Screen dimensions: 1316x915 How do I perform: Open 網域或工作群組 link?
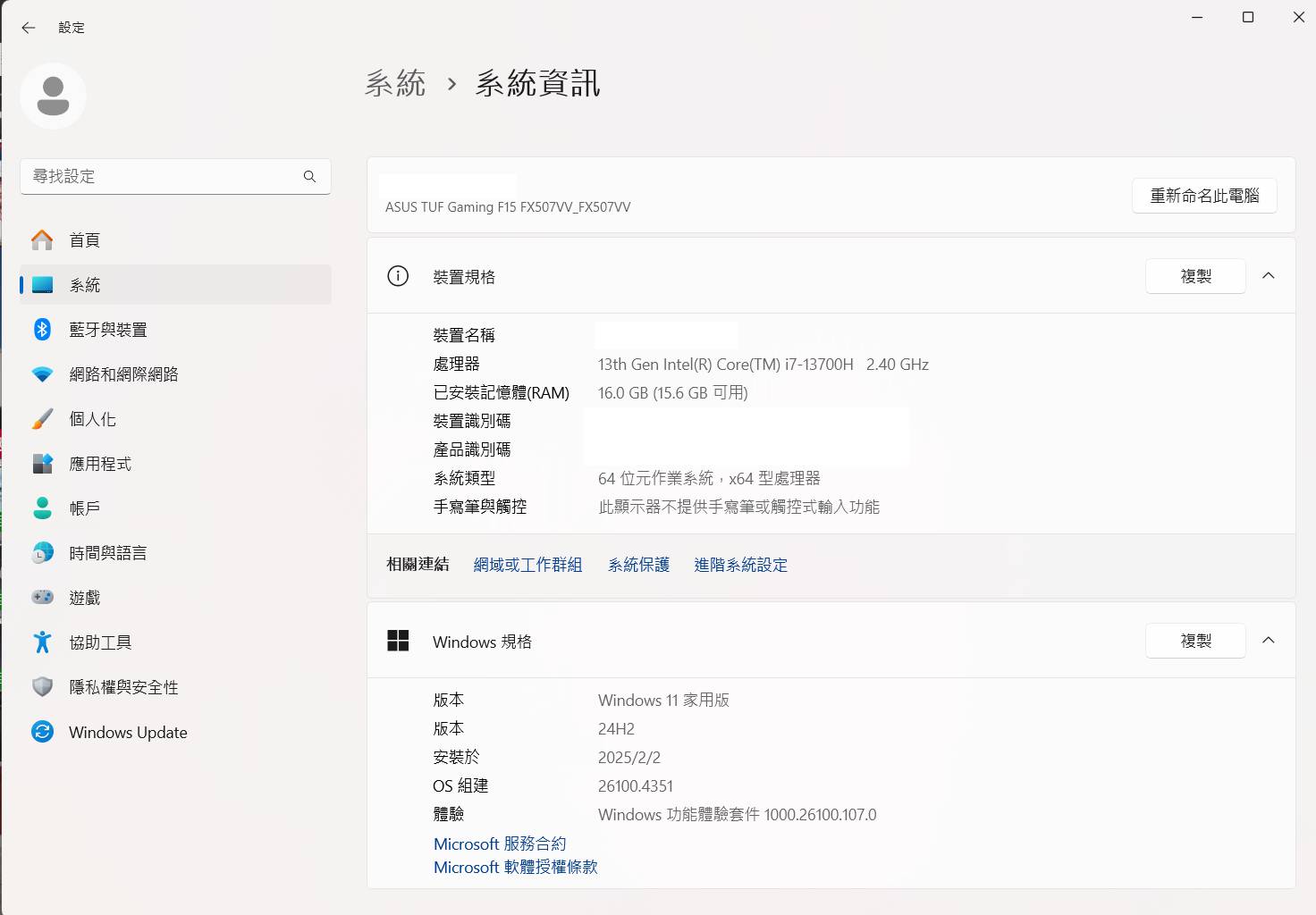point(527,565)
